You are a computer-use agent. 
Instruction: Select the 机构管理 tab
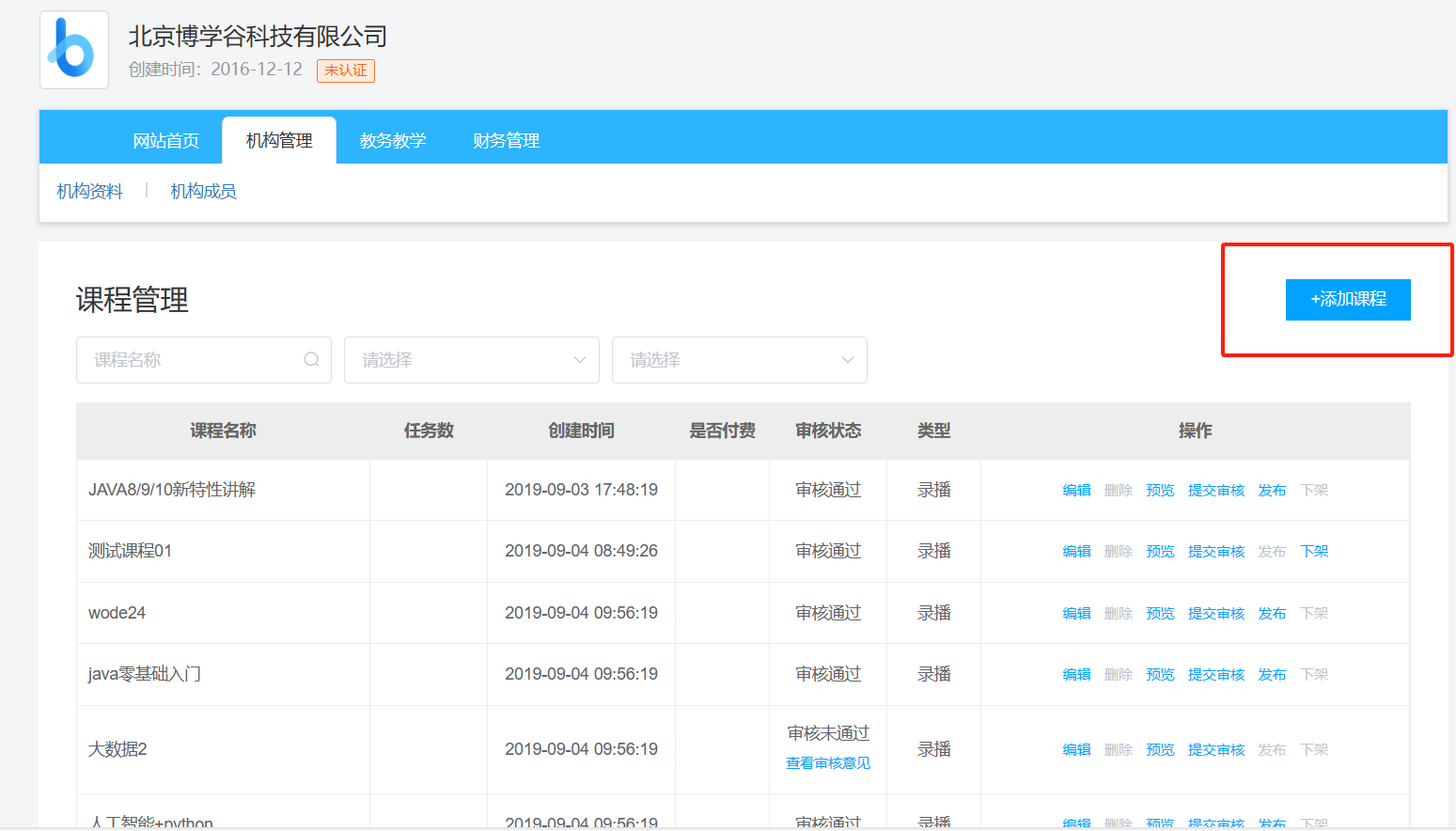pyautogui.click(x=279, y=141)
